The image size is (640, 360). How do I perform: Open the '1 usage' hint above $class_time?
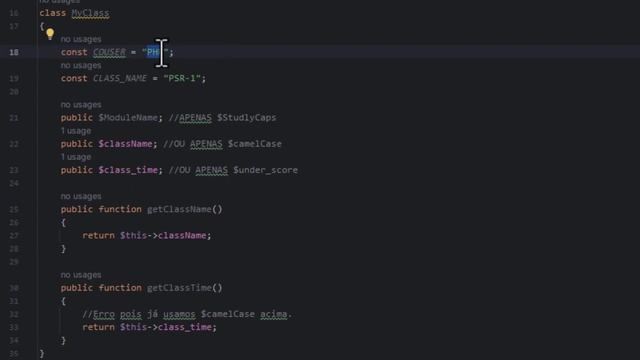coord(76,157)
